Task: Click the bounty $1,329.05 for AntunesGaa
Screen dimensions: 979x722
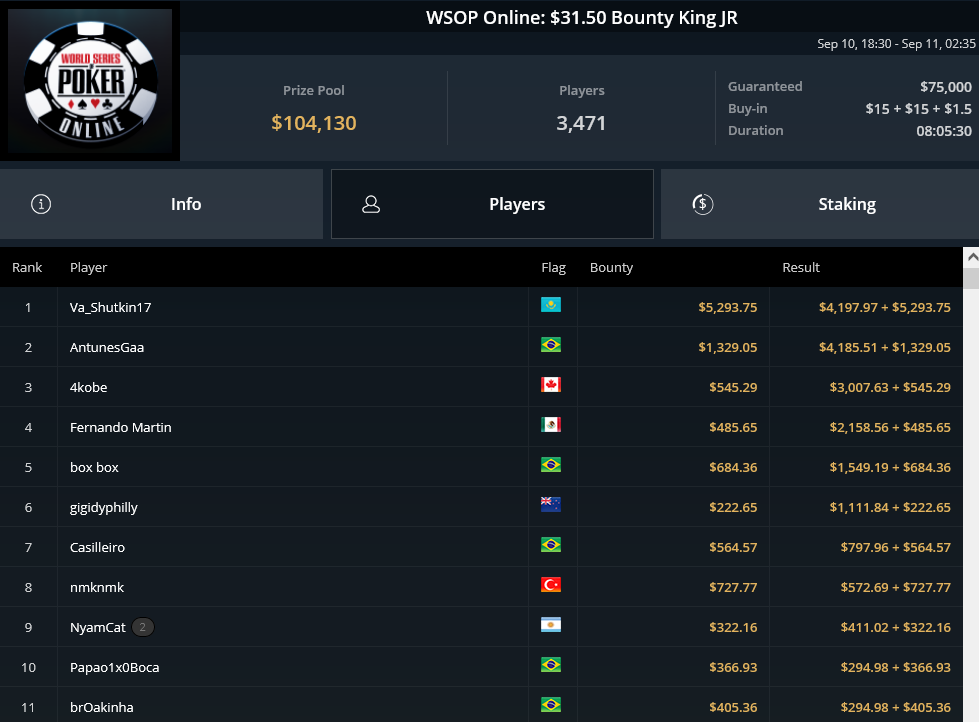Action: [728, 347]
